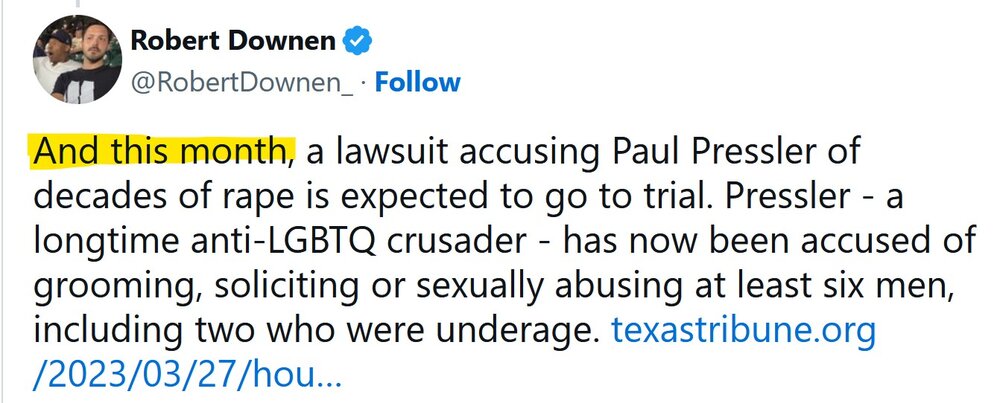The height and width of the screenshot is (403, 1000).
Task: Click the truncated /2023/03/27/hou… link text
Action: click(189, 375)
